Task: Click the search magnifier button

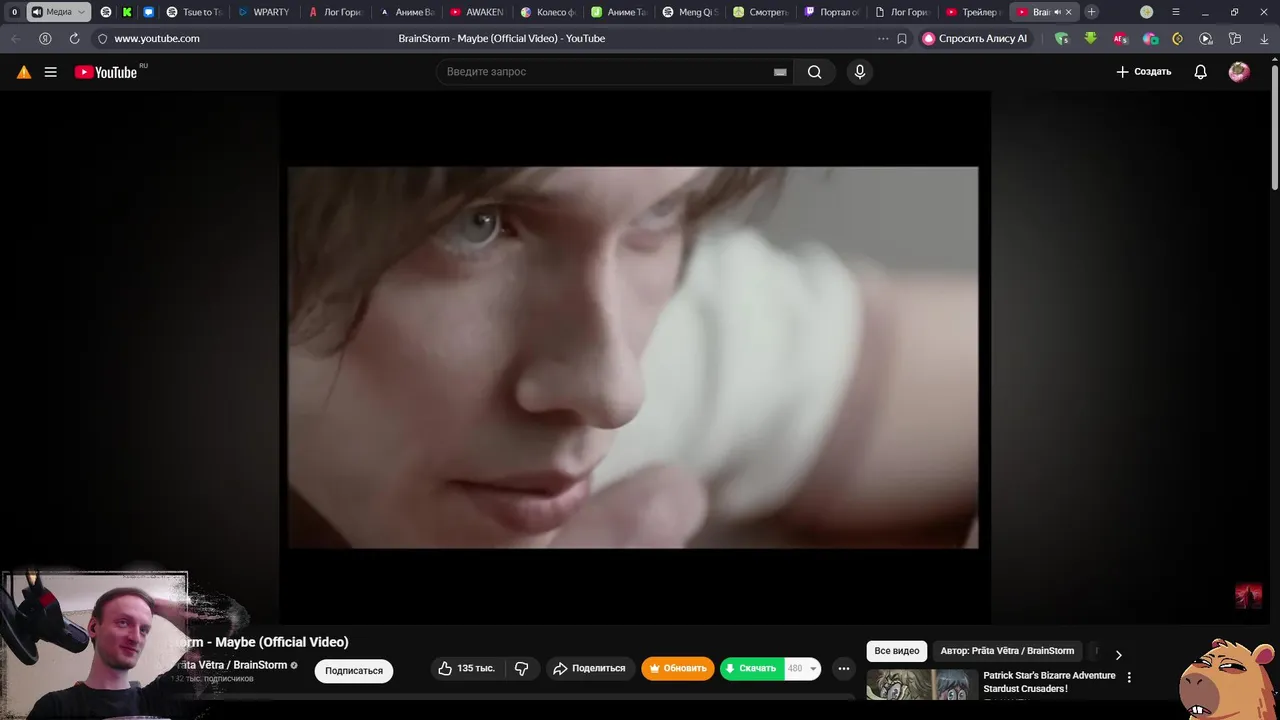Action: 814,72
